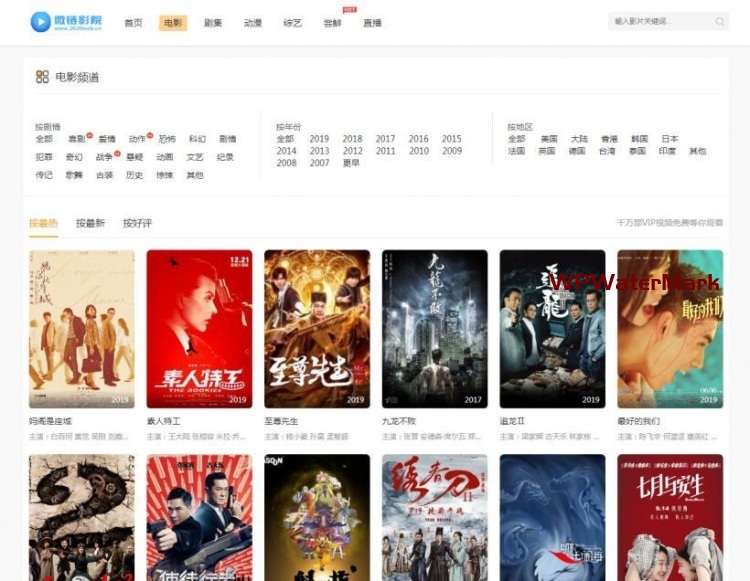Click the search magnifier icon

pyautogui.click(x=719, y=22)
